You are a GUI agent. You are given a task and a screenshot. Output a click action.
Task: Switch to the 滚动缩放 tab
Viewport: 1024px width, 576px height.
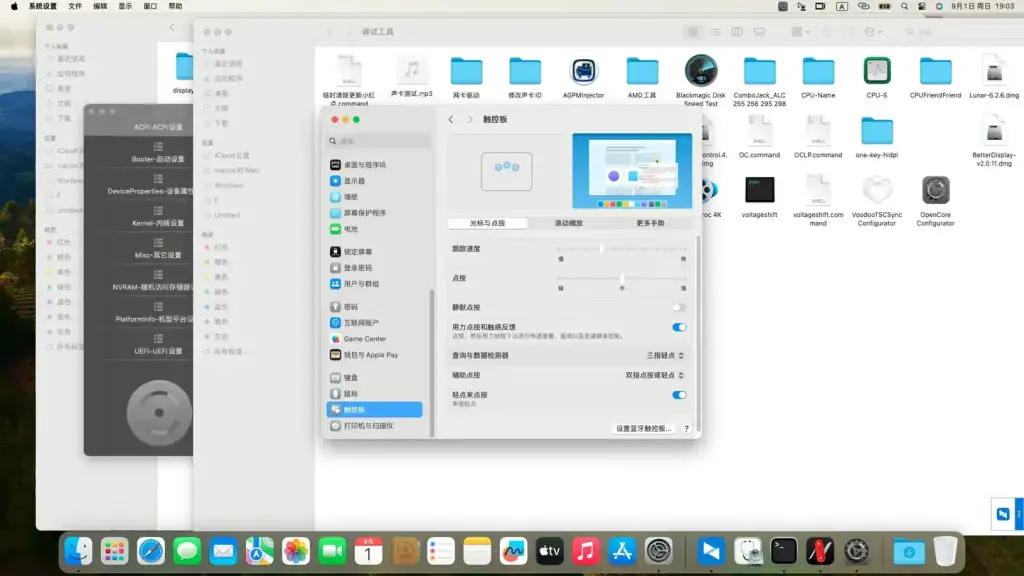pyautogui.click(x=568, y=223)
